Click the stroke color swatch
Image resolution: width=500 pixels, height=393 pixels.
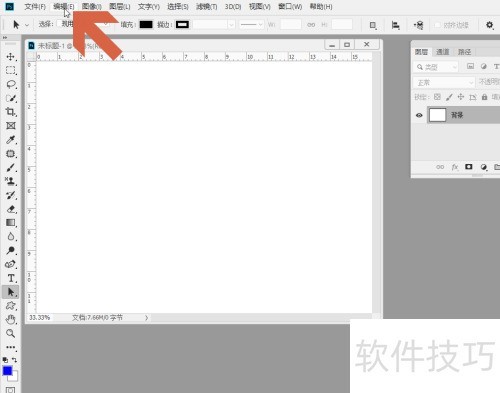(x=182, y=25)
